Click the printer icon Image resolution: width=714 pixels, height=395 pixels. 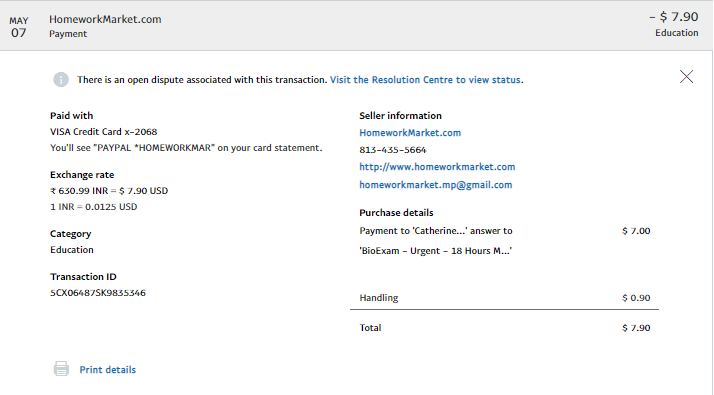click(x=61, y=369)
